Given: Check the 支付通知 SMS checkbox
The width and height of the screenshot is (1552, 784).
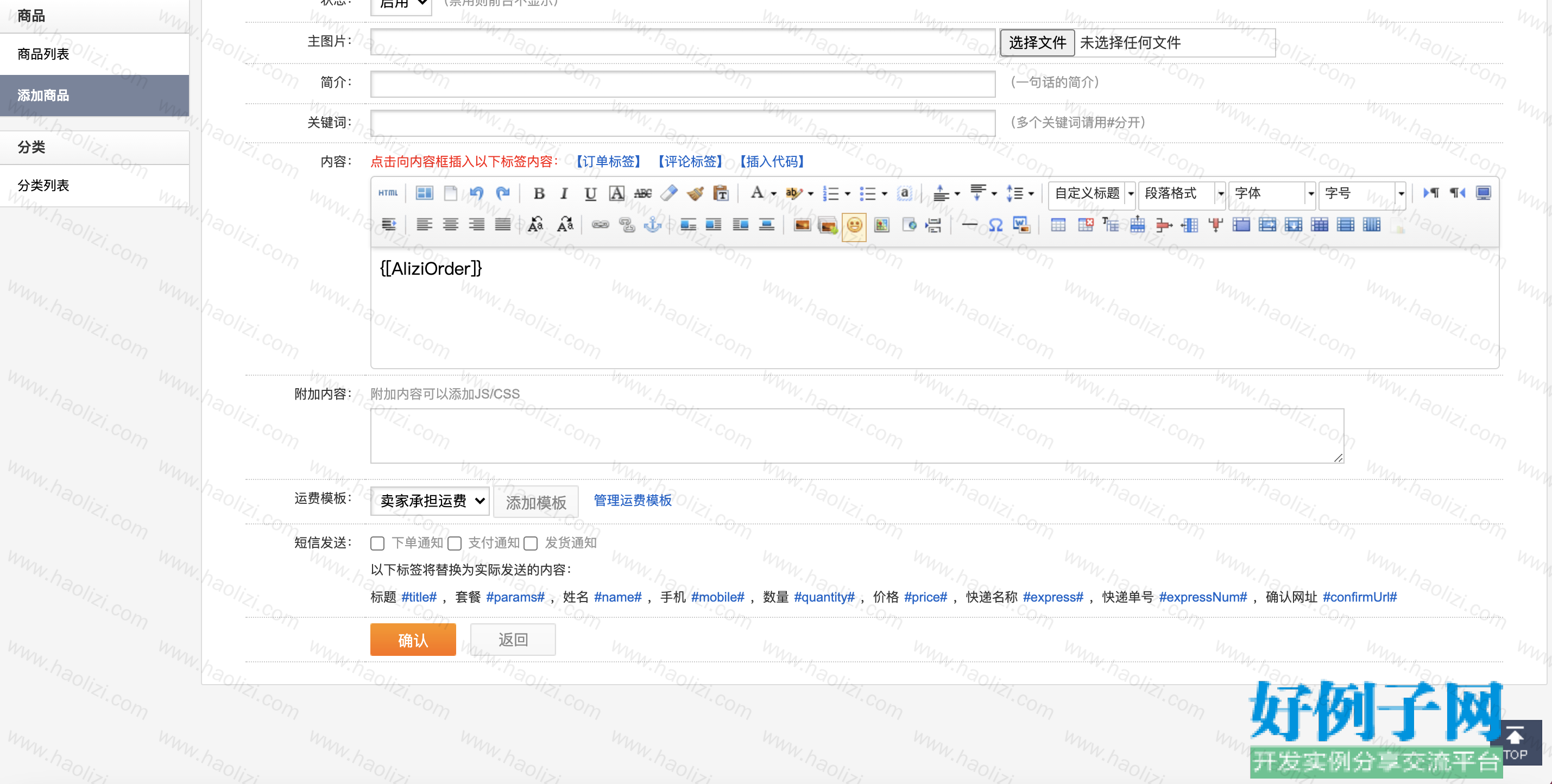Looking at the screenshot, I should pyautogui.click(x=455, y=543).
